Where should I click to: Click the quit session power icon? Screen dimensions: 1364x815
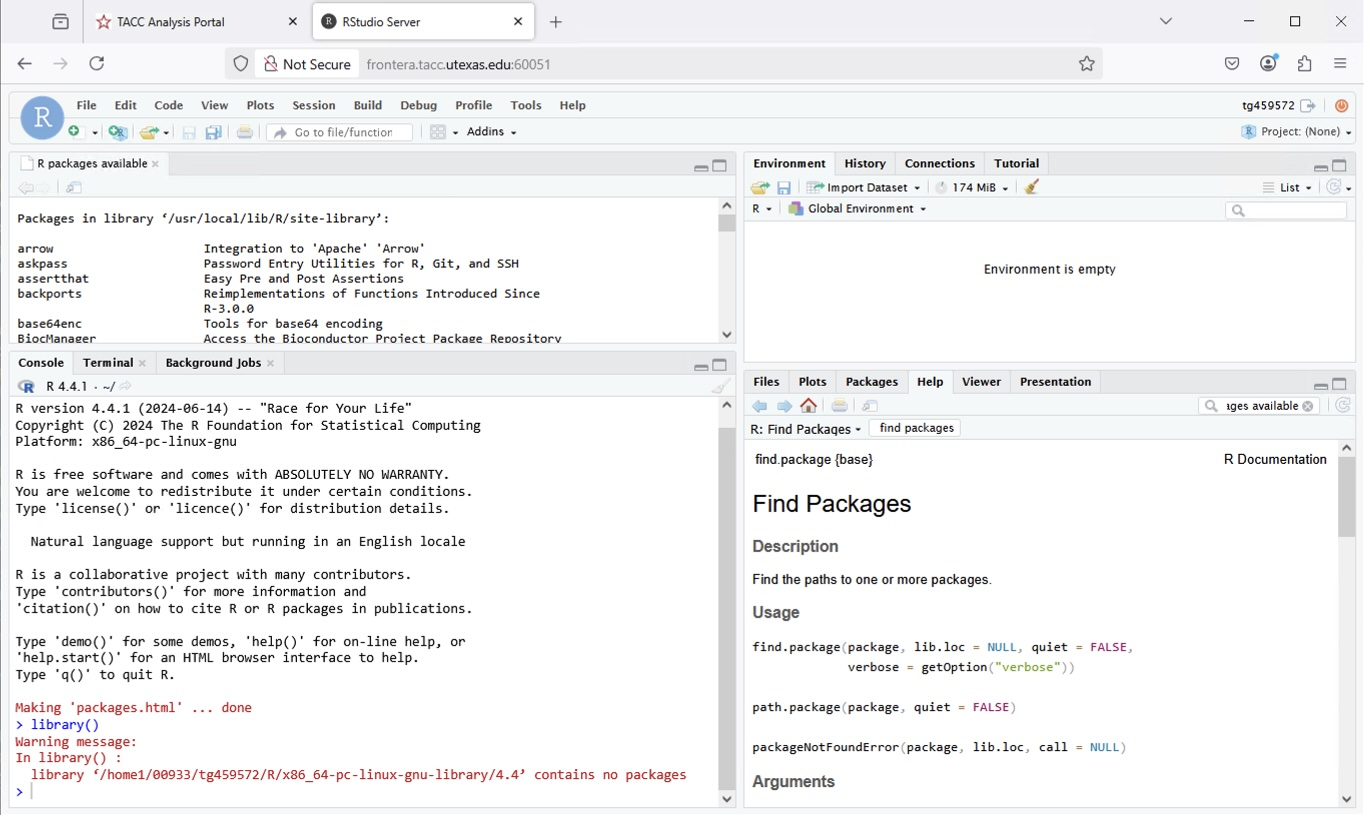[1342, 105]
